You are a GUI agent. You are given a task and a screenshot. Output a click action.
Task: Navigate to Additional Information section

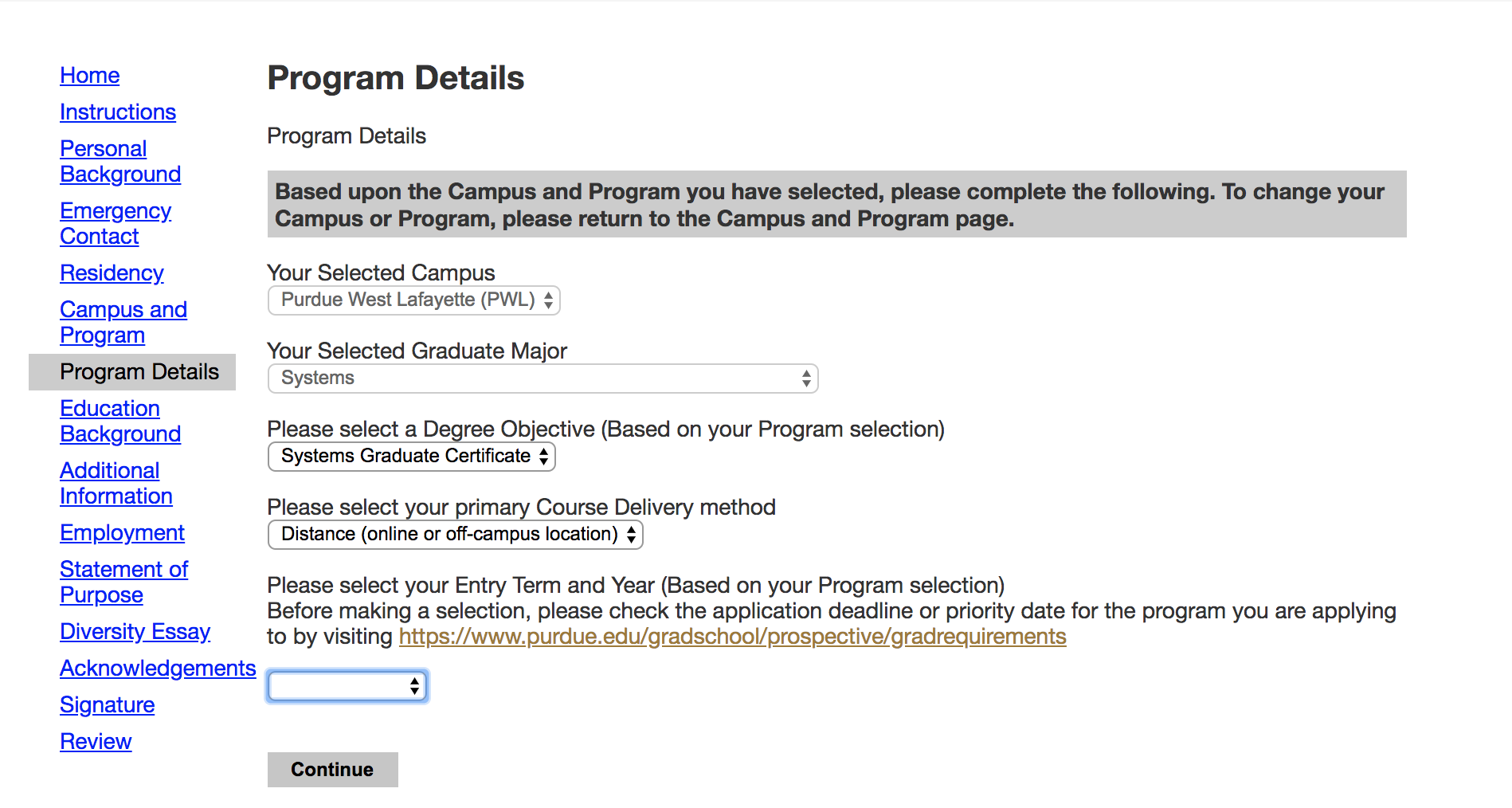tap(116, 484)
